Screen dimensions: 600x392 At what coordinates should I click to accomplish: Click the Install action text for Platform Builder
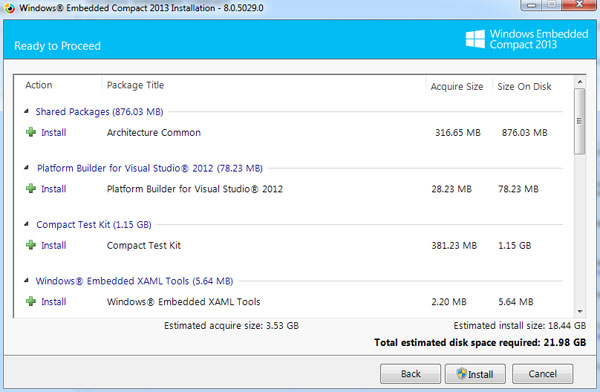(x=54, y=189)
